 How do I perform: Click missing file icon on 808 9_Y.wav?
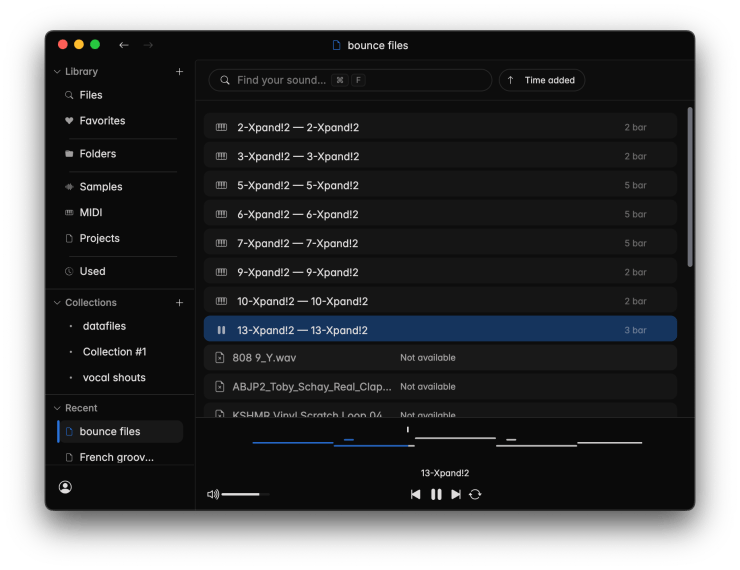click(219, 357)
